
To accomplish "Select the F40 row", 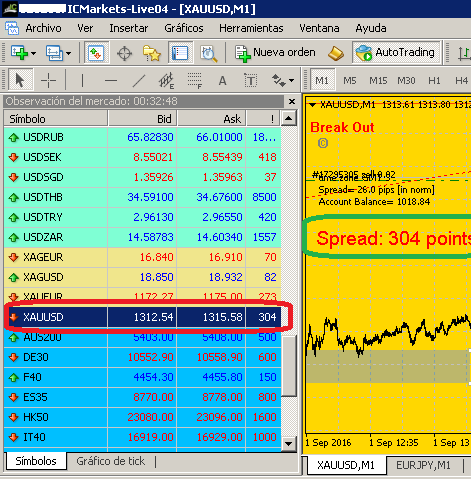I will click(x=142, y=377).
